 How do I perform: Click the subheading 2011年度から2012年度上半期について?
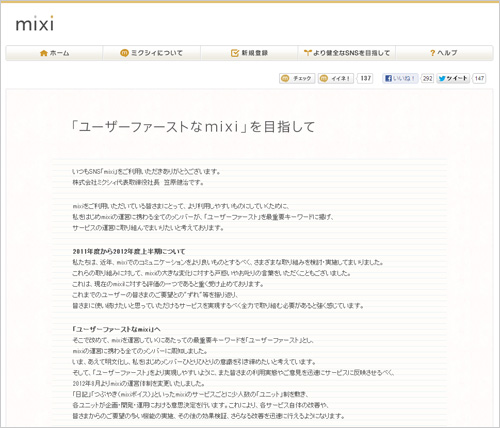tap(129, 251)
